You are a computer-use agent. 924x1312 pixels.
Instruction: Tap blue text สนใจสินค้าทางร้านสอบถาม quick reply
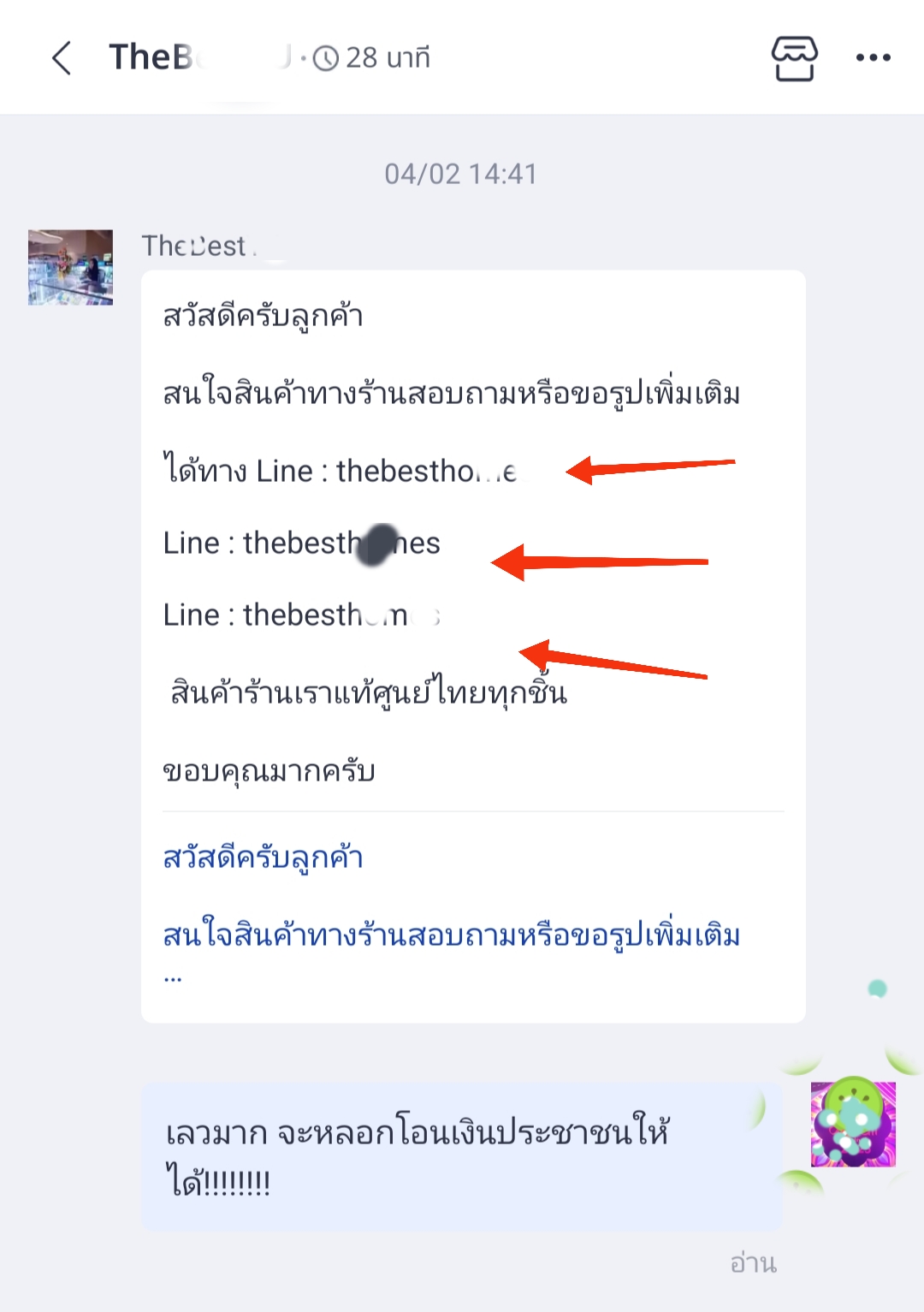click(451, 934)
